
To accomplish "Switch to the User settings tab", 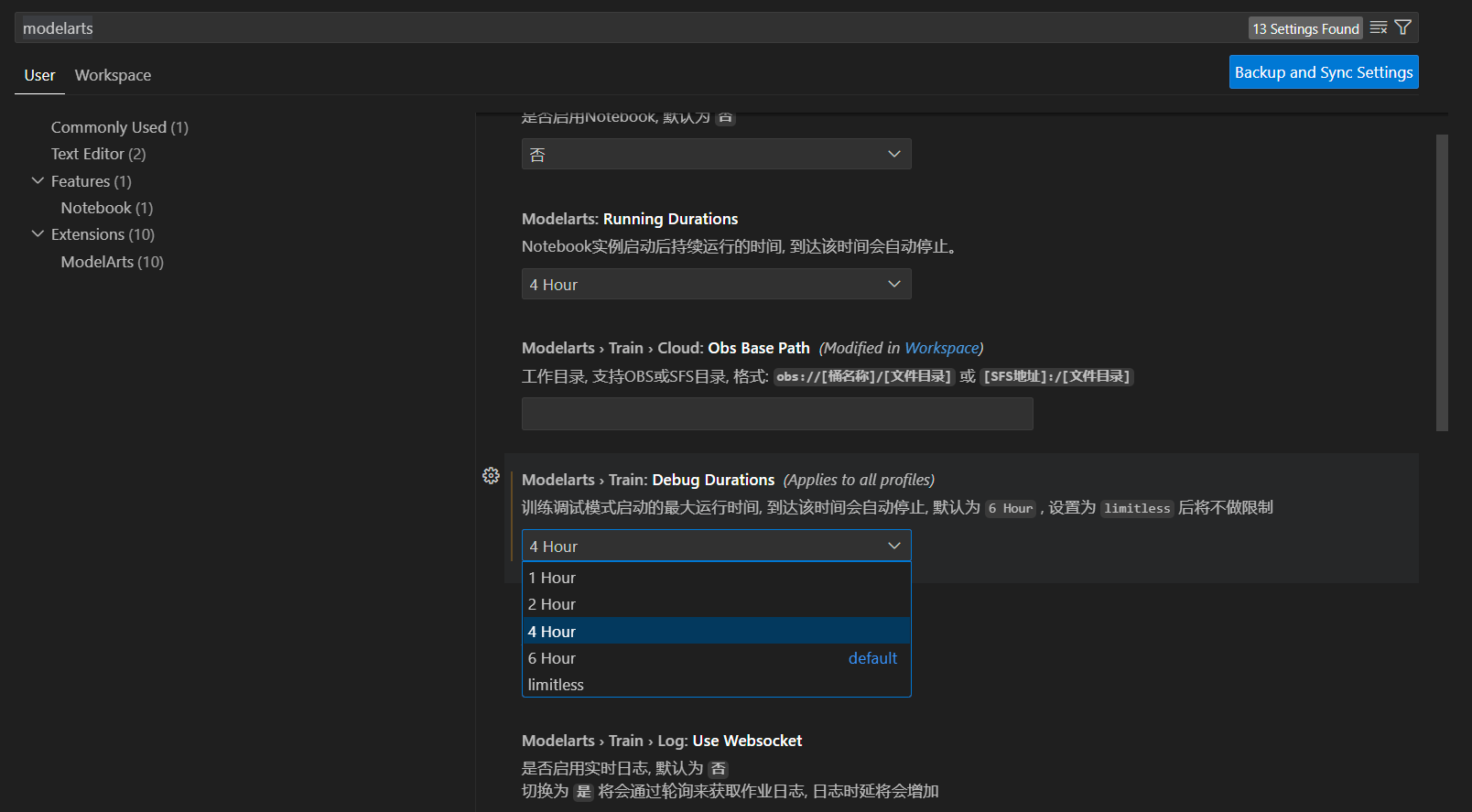I will coord(39,75).
